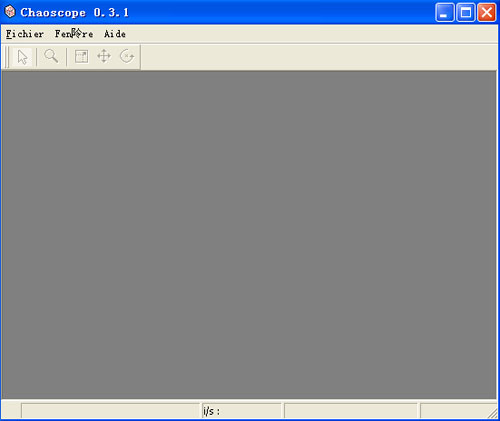Image resolution: width=500 pixels, height=421 pixels.
Task: Grab the toolbar grip handle
Action: click(7, 57)
